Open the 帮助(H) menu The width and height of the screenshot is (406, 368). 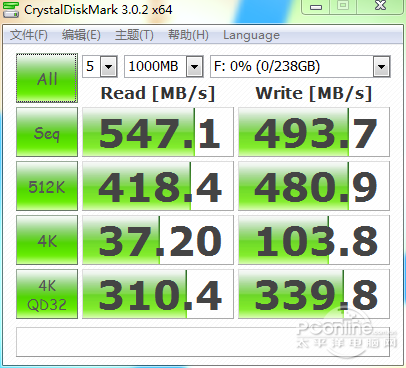pyautogui.click(x=188, y=35)
